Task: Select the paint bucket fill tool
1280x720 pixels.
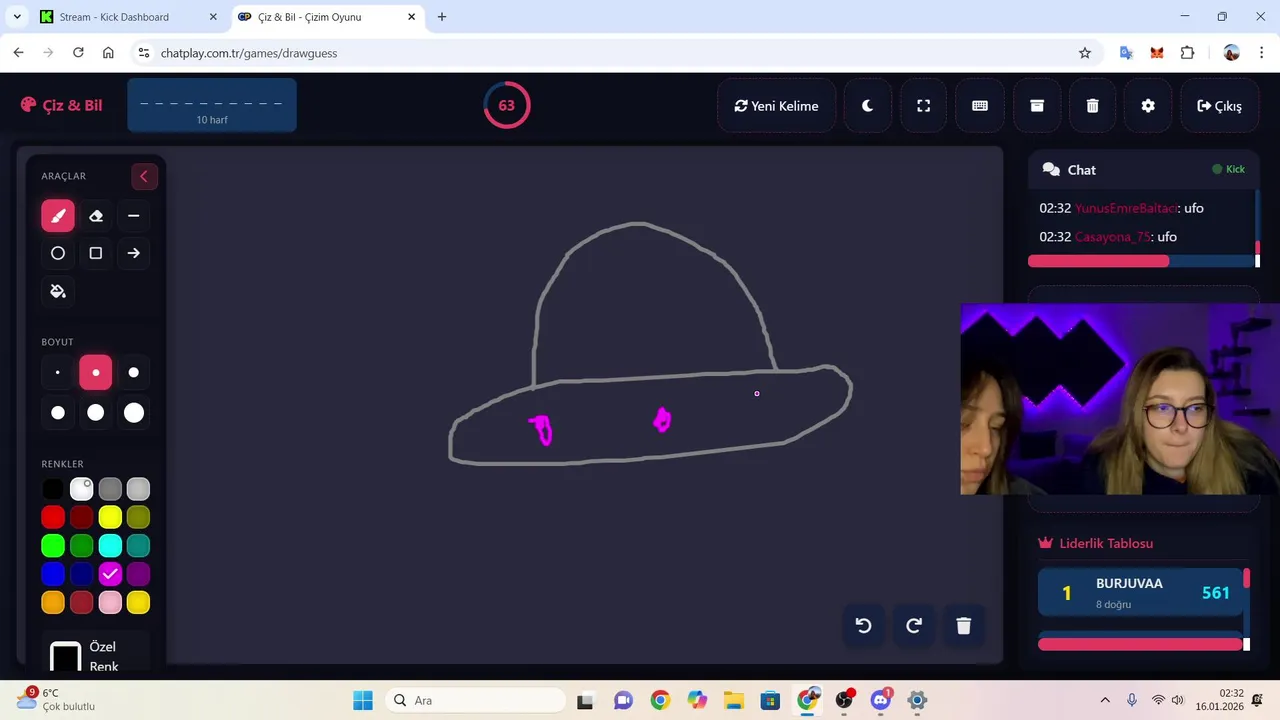Action: (58, 291)
